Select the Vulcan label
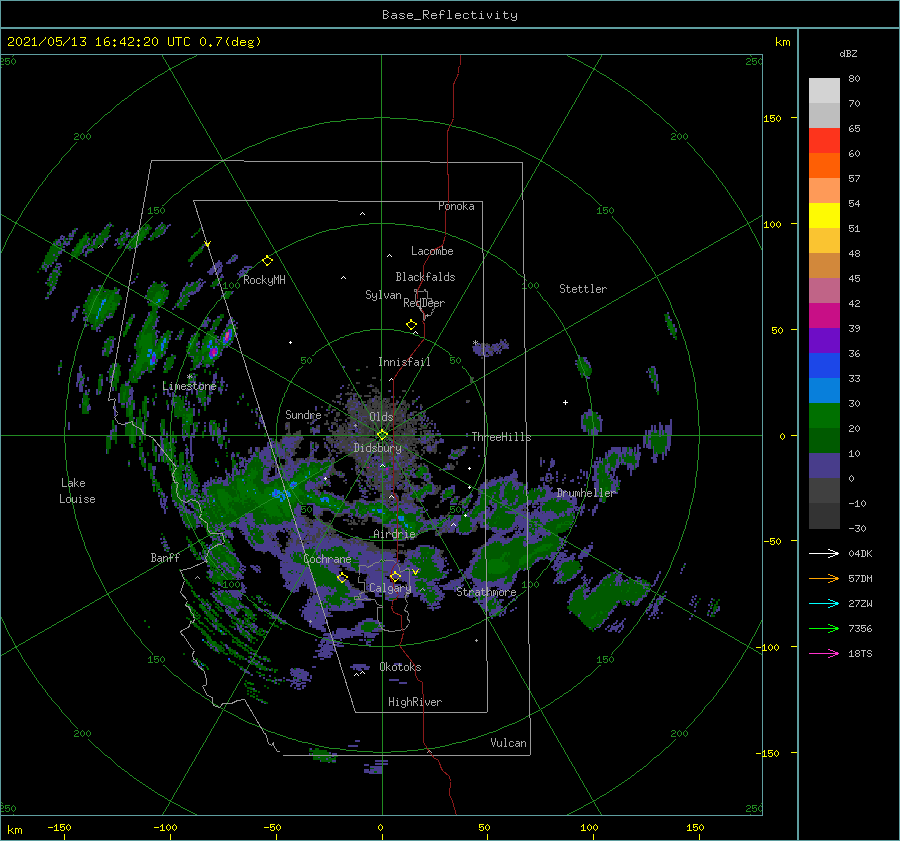Screen dimensions: 900x841 509,743
